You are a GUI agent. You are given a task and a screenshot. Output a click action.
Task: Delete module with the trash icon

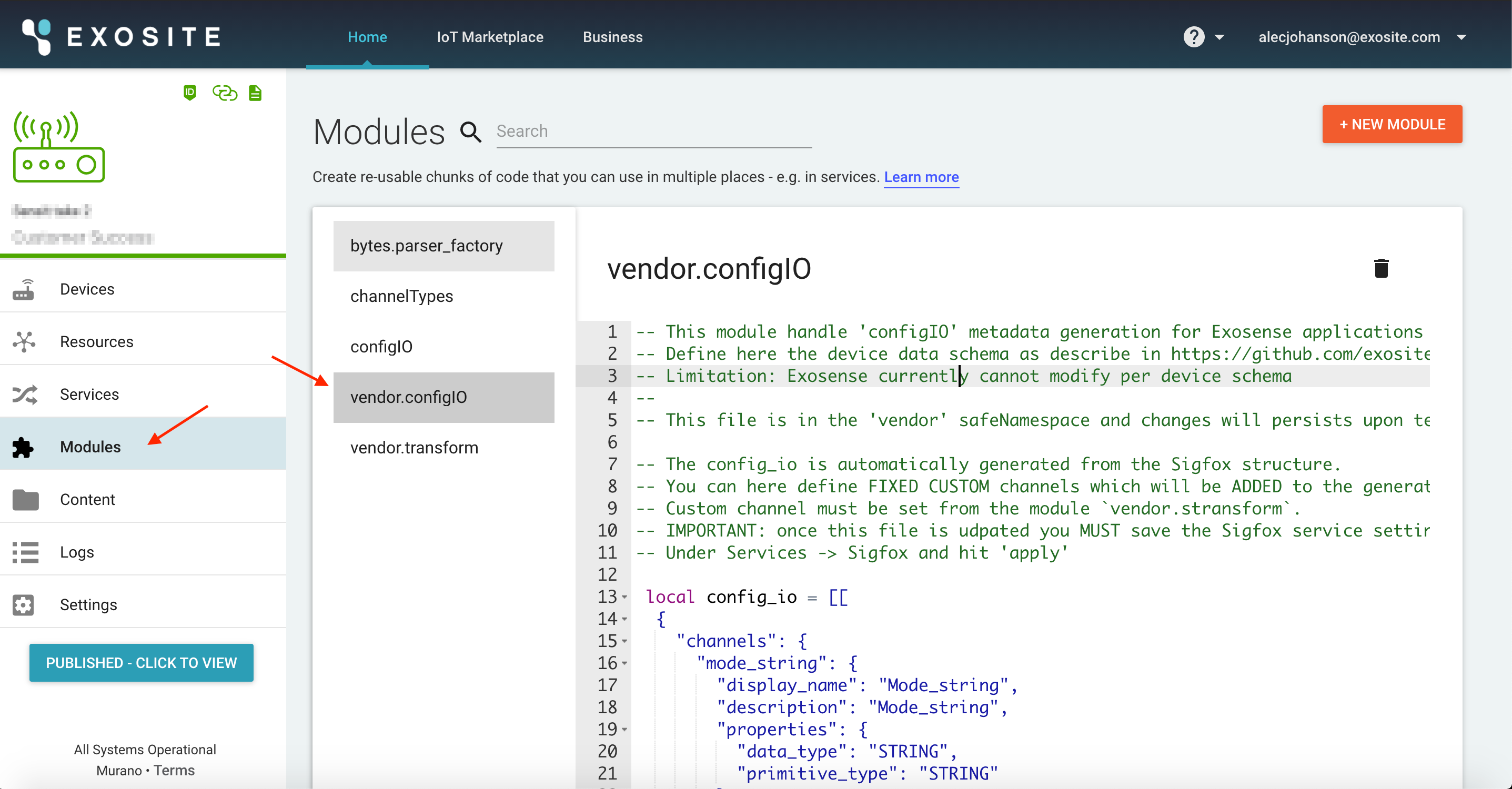(1381, 268)
